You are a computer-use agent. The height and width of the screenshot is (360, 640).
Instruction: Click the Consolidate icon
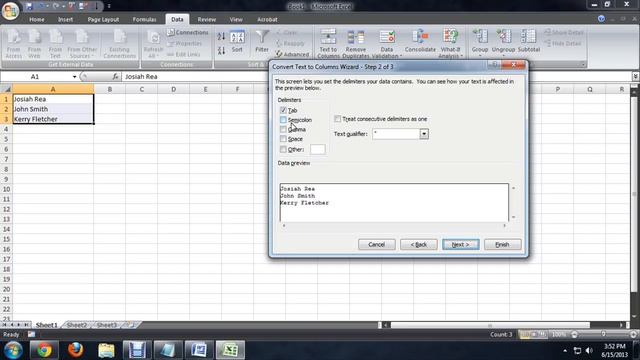[420, 41]
